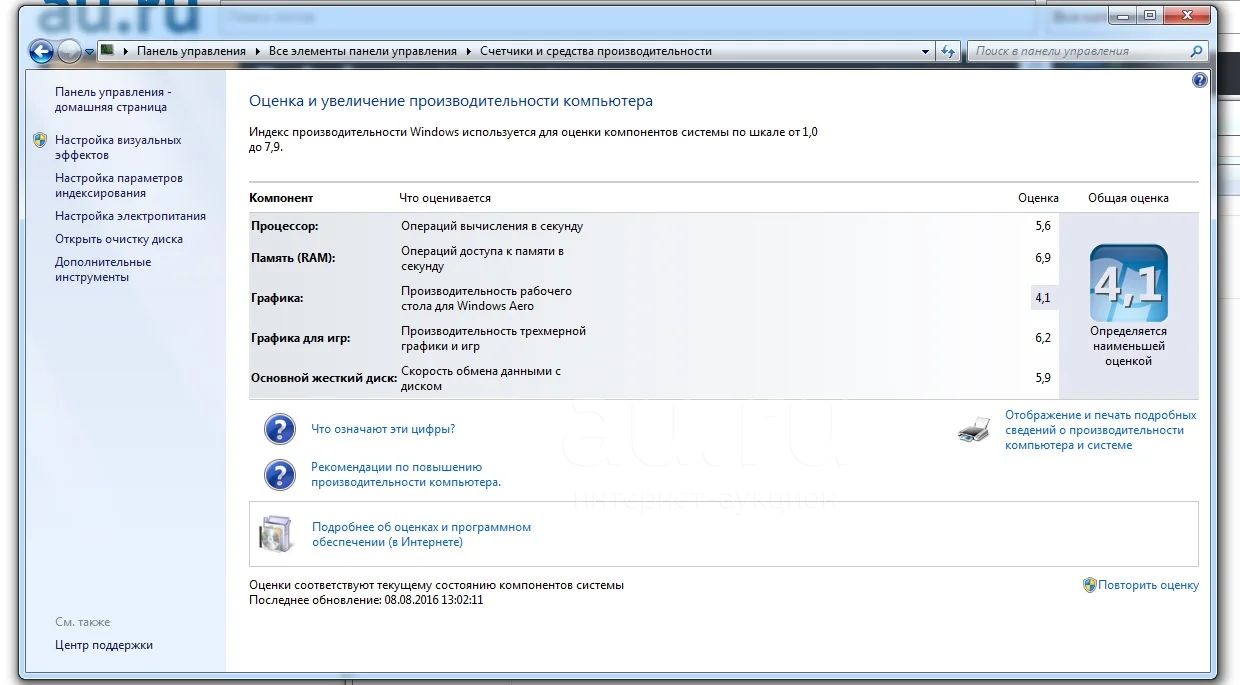
Task: Open 'Панель управления - домашняя страница' link
Action: coord(113,99)
